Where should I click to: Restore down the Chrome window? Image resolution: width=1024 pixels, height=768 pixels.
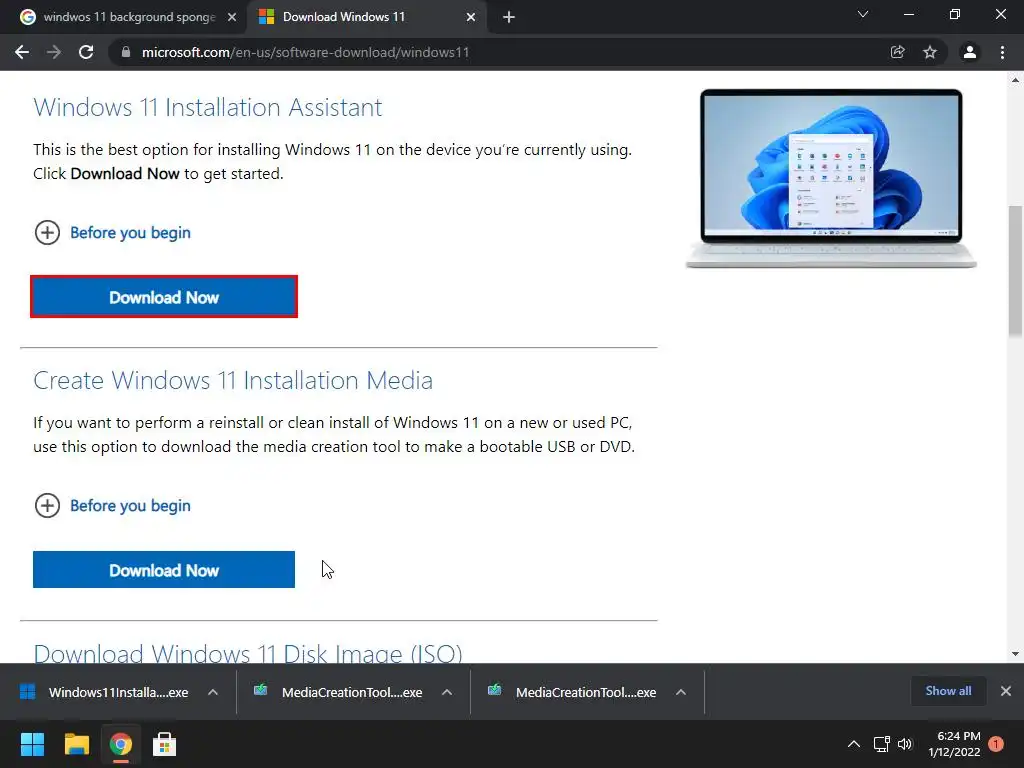click(x=955, y=14)
